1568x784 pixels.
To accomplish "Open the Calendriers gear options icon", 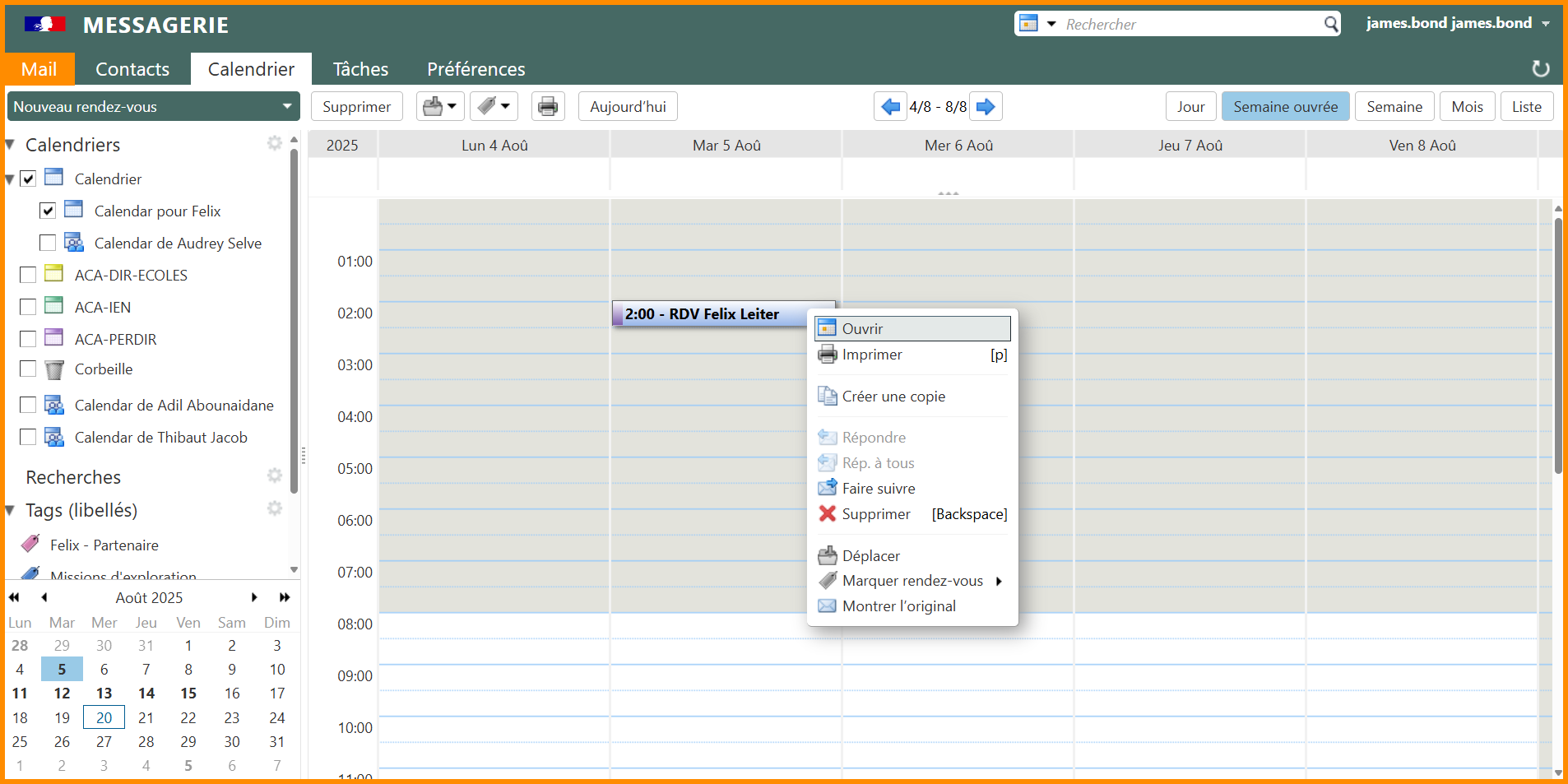I will 275,143.
